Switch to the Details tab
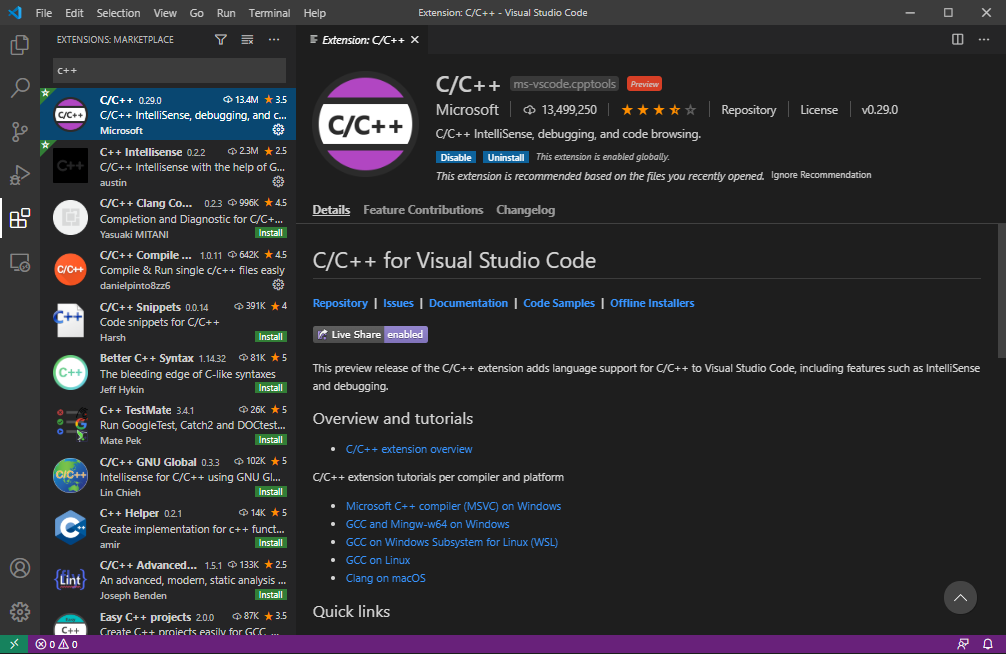This screenshot has width=1006, height=654. click(x=331, y=210)
